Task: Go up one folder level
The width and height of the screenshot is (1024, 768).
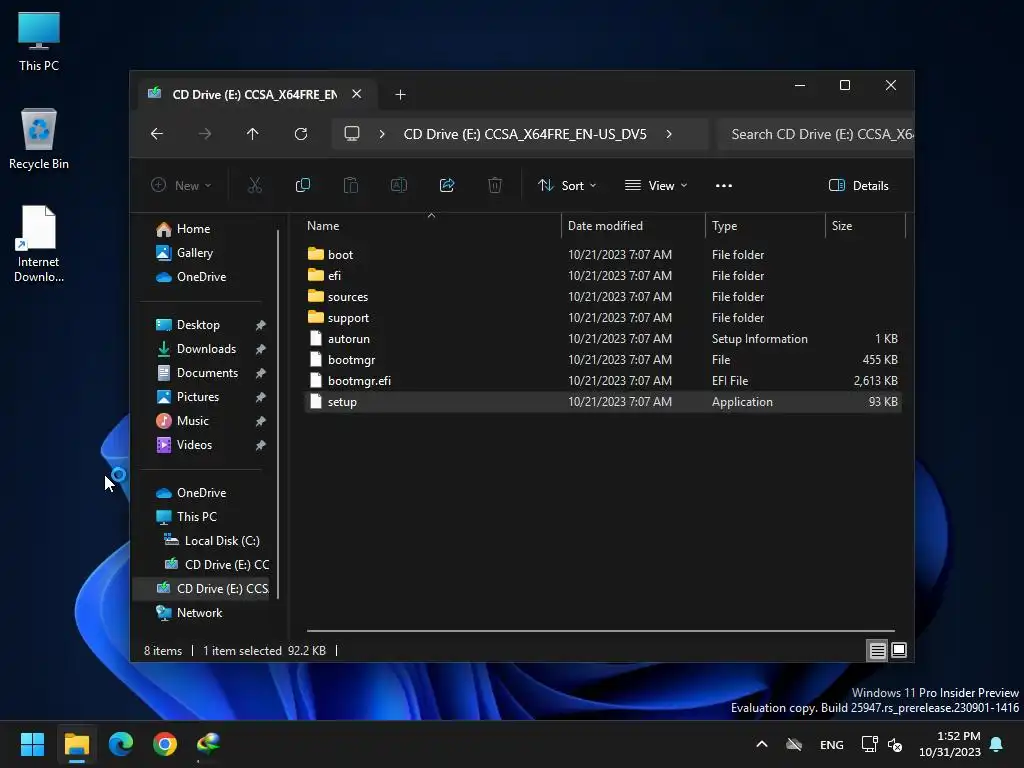Action: coord(253,134)
